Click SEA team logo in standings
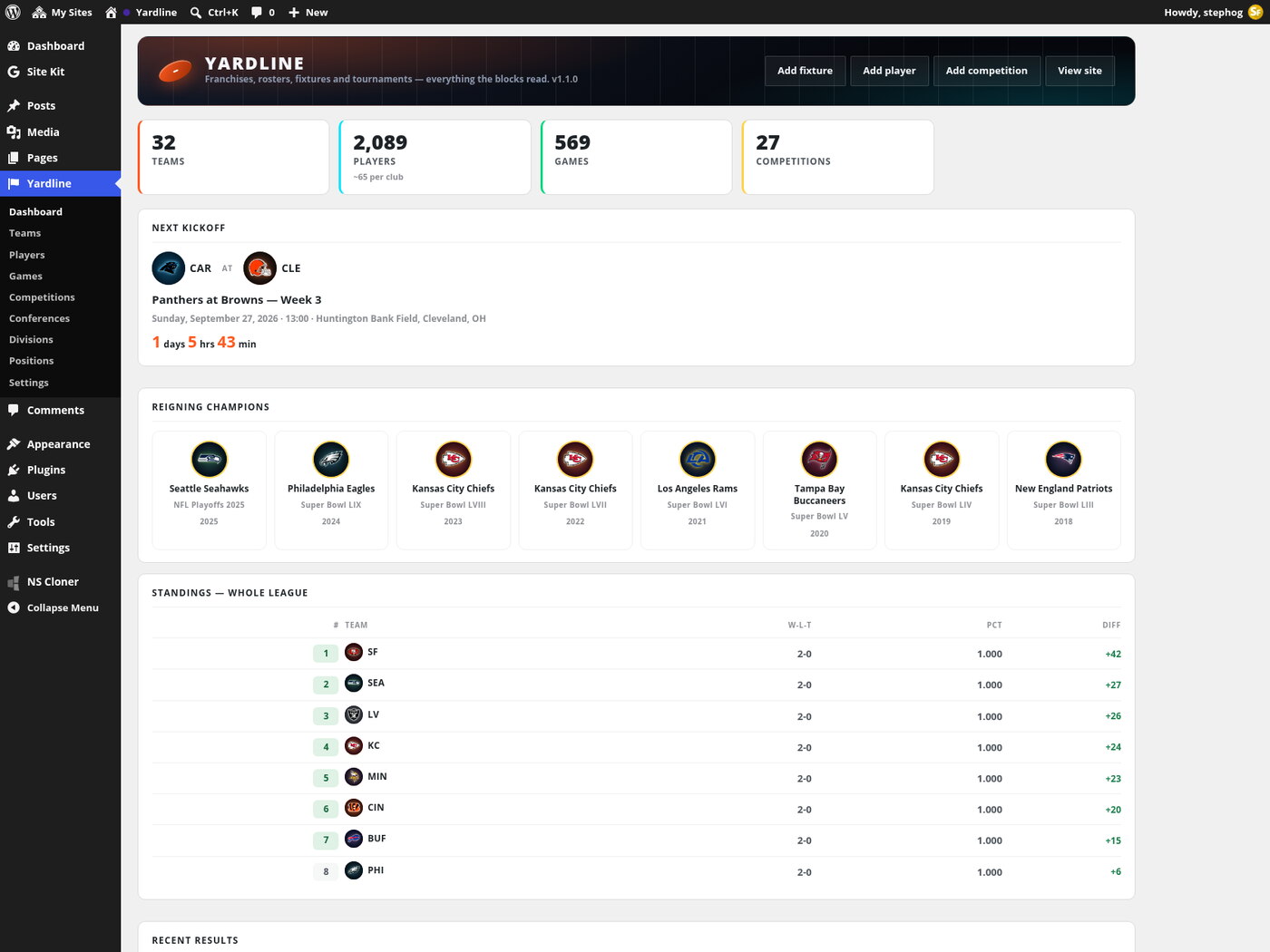Screen dimensions: 1270x952 point(354,684)
